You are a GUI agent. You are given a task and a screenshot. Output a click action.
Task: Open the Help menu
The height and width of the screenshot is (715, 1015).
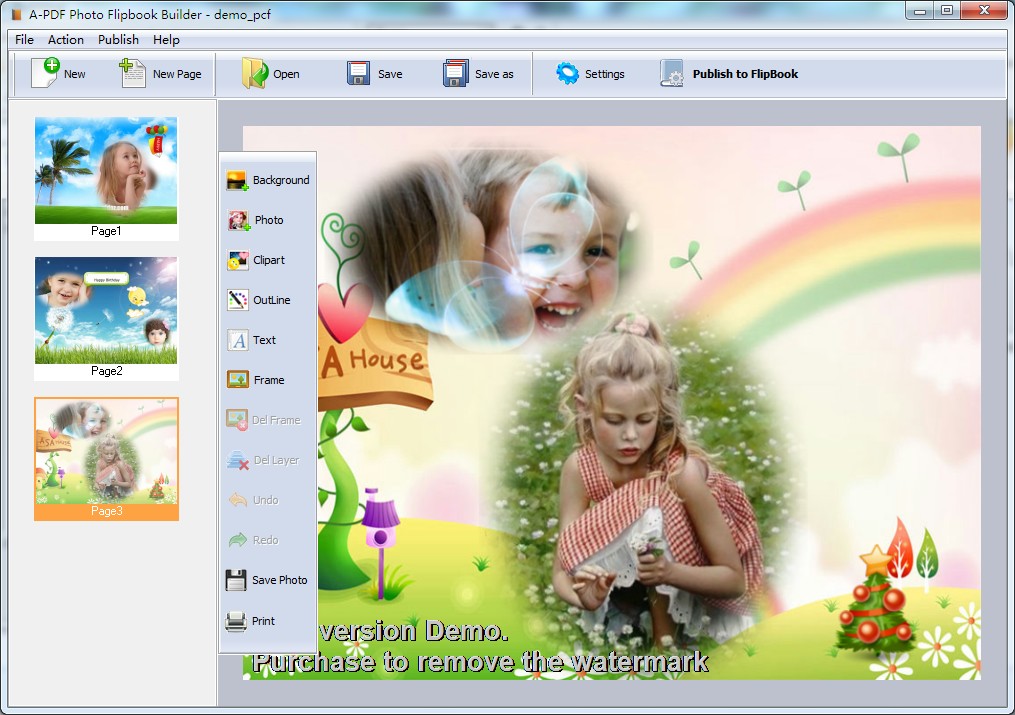pos(166,39)
